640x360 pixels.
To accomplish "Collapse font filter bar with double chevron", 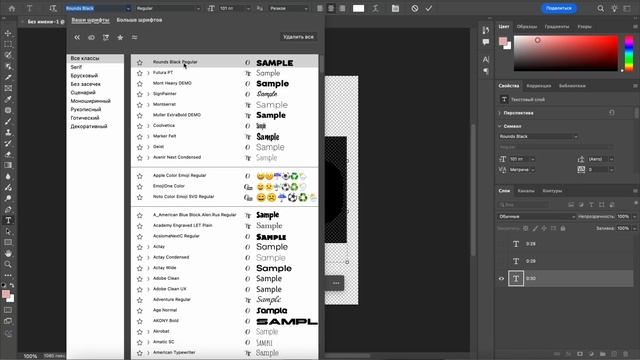I will pos(77,37).
